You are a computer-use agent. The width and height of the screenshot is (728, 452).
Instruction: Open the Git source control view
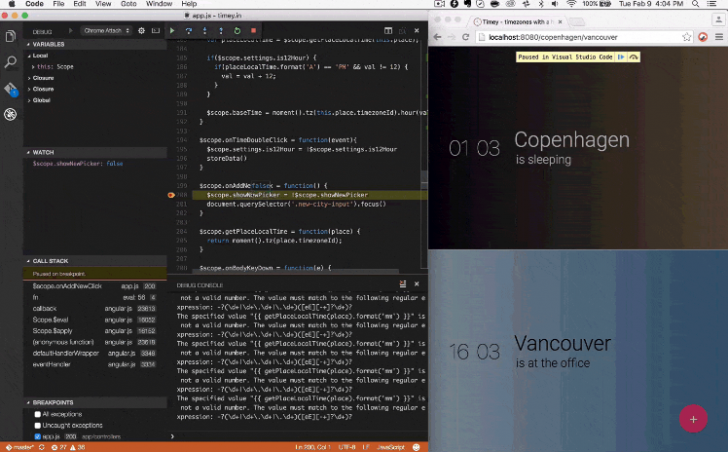(10, 89)
